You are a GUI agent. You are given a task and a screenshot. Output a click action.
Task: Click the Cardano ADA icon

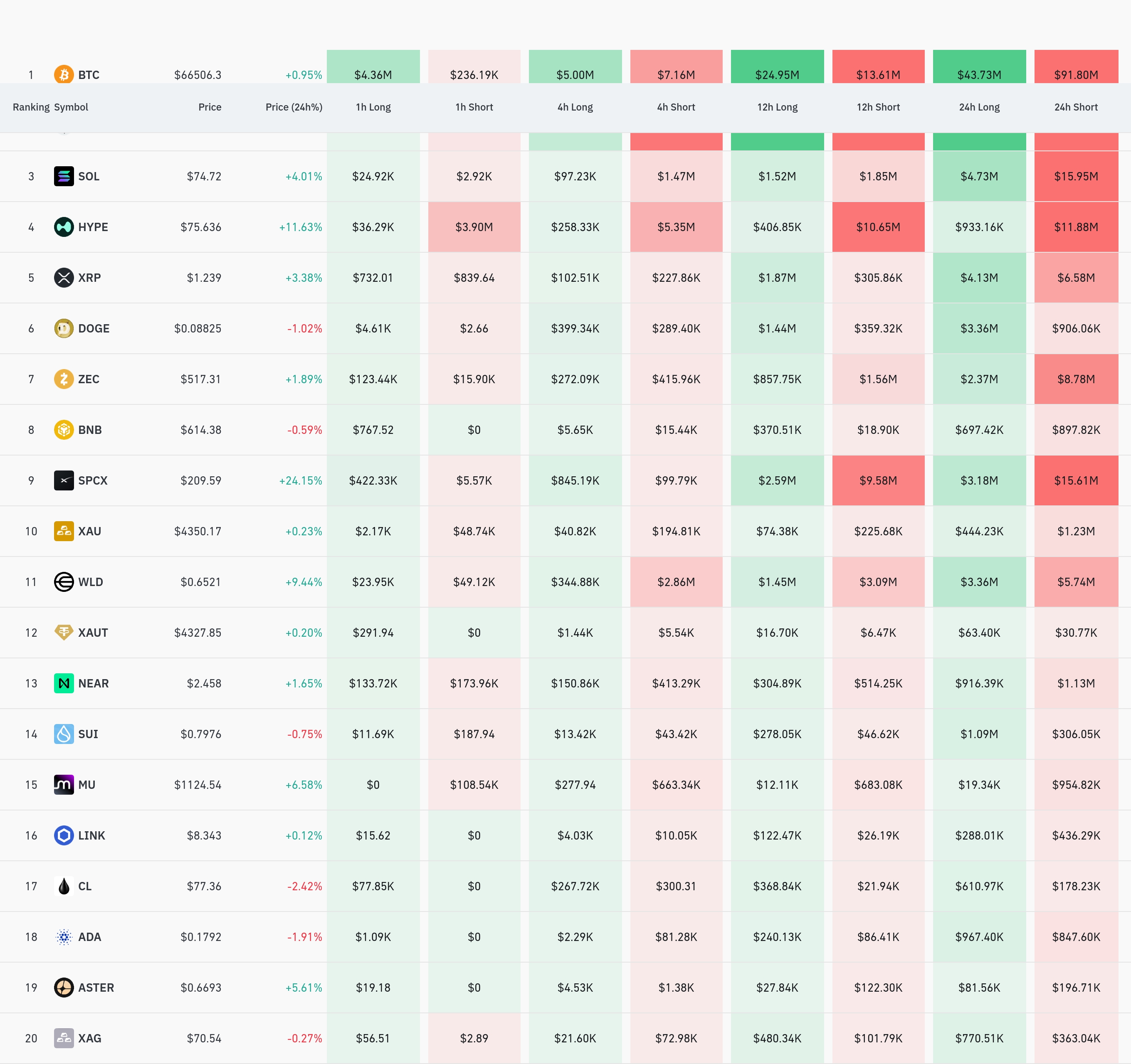tap(64, 937)
